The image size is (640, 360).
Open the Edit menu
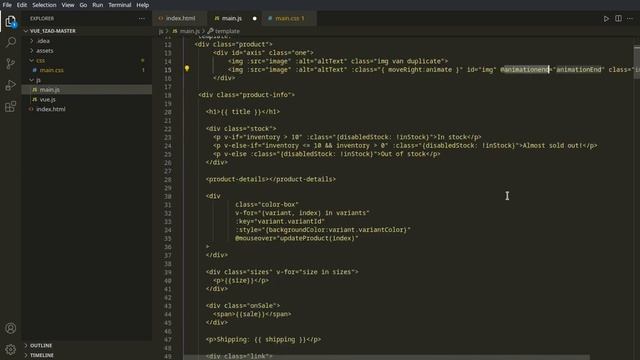point(22,5)
